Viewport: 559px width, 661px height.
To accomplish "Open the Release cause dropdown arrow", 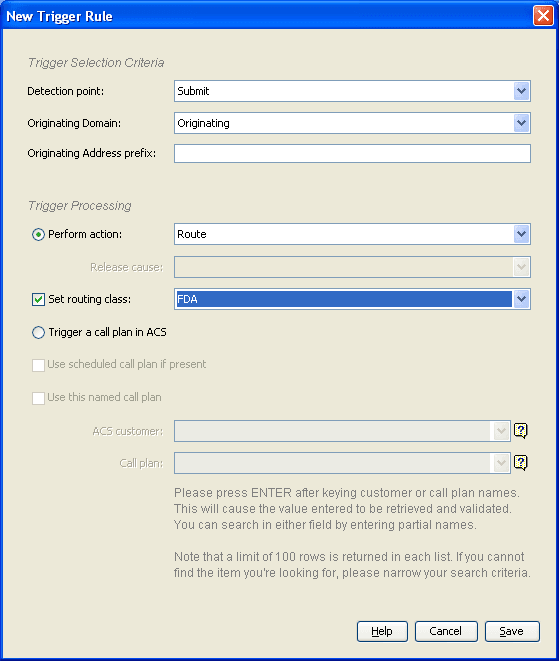I will (x=521, y=267).
